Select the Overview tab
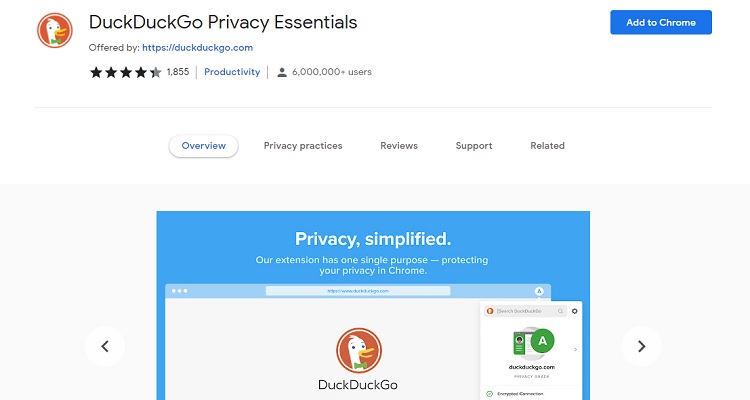This screenshot has width=750, height=400. point(203,146)
